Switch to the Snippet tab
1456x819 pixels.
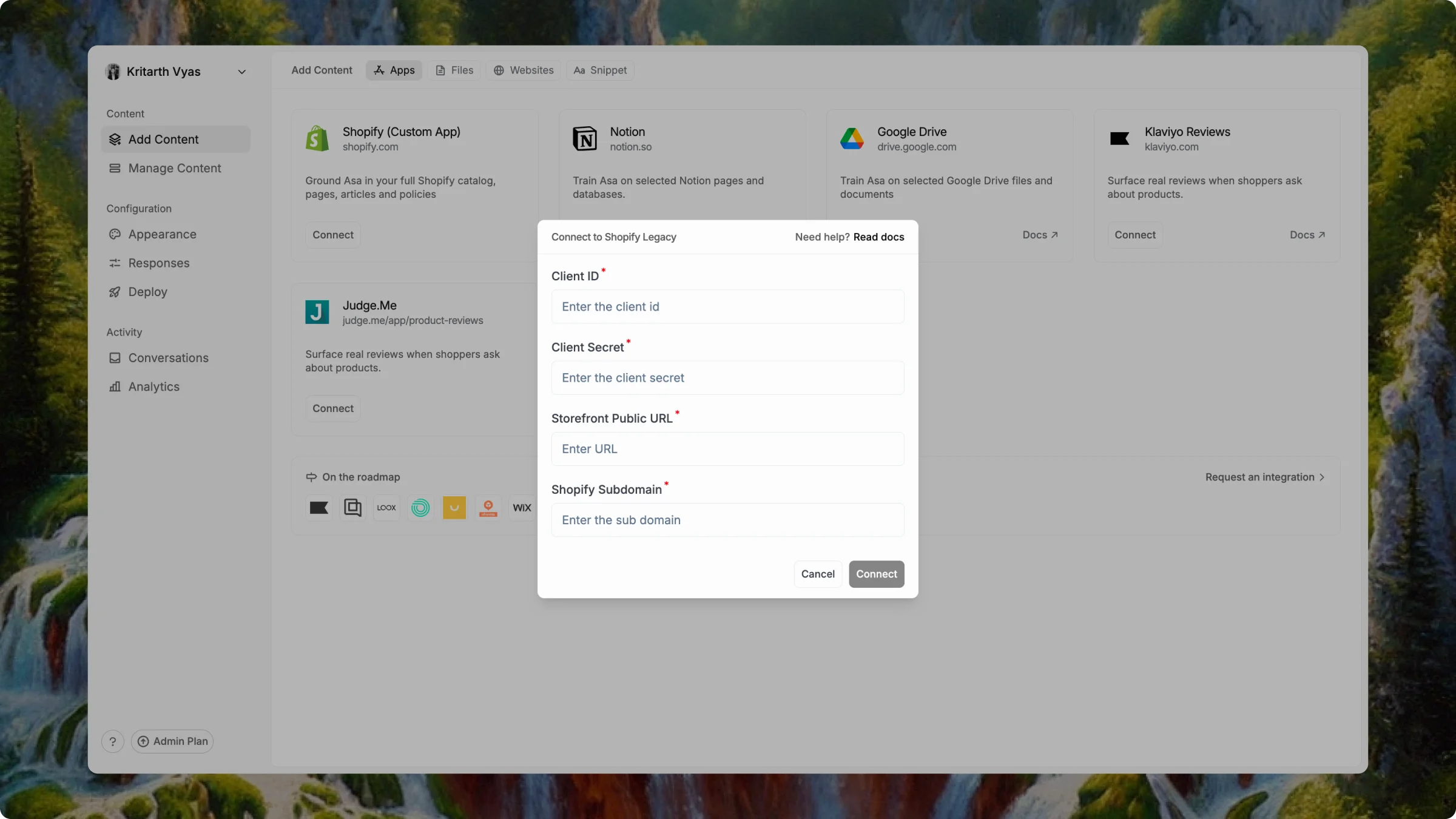601,70
